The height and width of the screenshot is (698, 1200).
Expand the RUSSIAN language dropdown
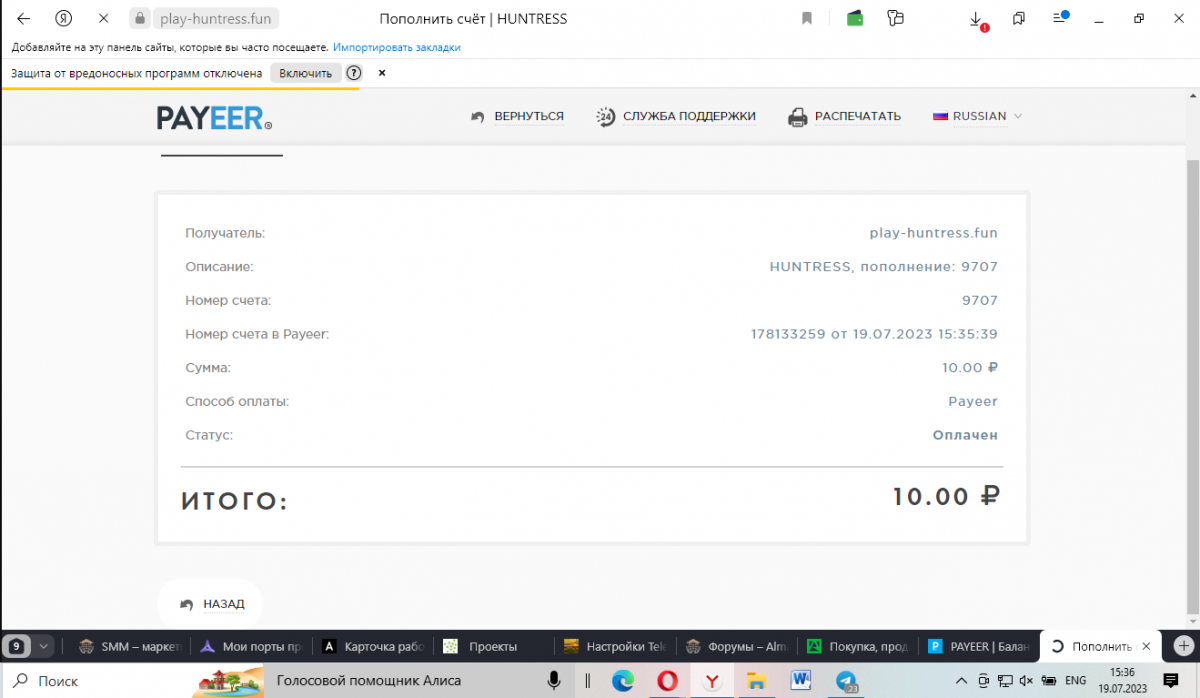click(978, 116)
